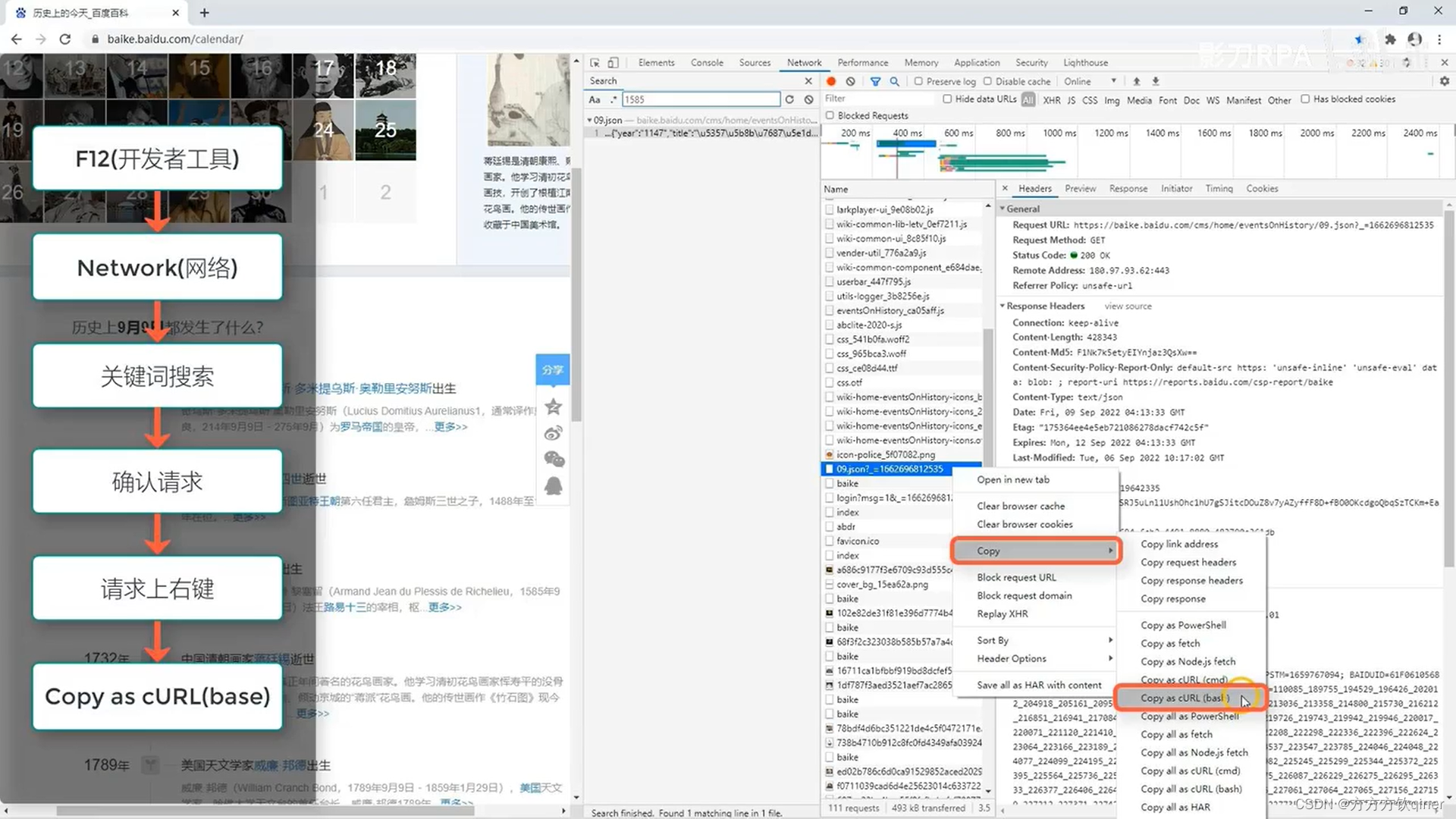This screenshot has width=1456, height=819.
Task: Select favicon.ico in request list
Action: pyautogui.click(x=858, y=541)
